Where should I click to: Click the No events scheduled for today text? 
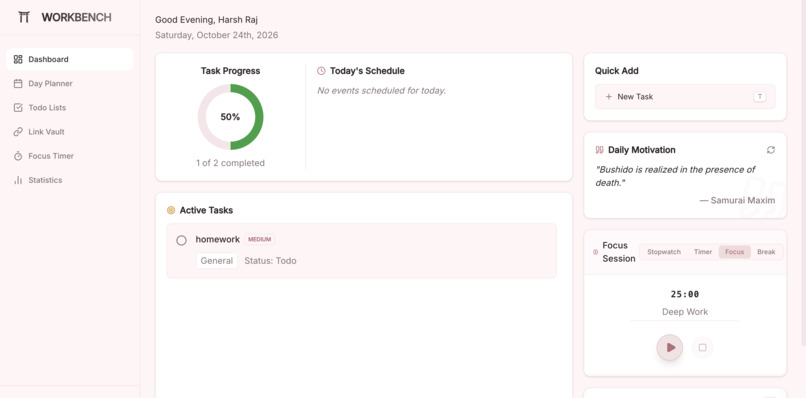(381, 91)
